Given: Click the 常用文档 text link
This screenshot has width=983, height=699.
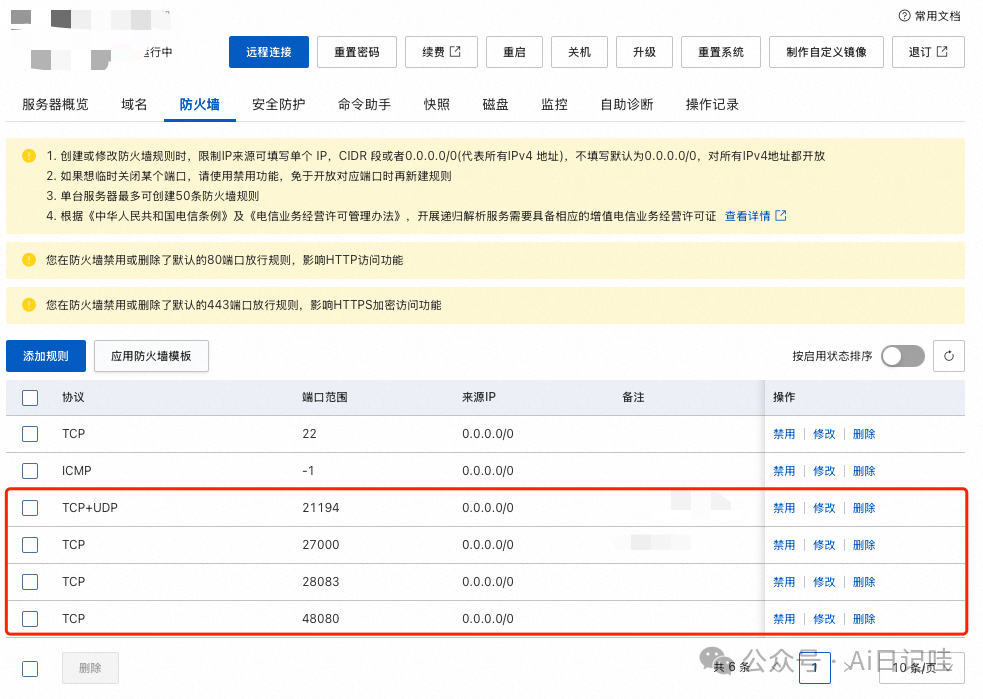Looking at the screenshot, I should point(937,16).
